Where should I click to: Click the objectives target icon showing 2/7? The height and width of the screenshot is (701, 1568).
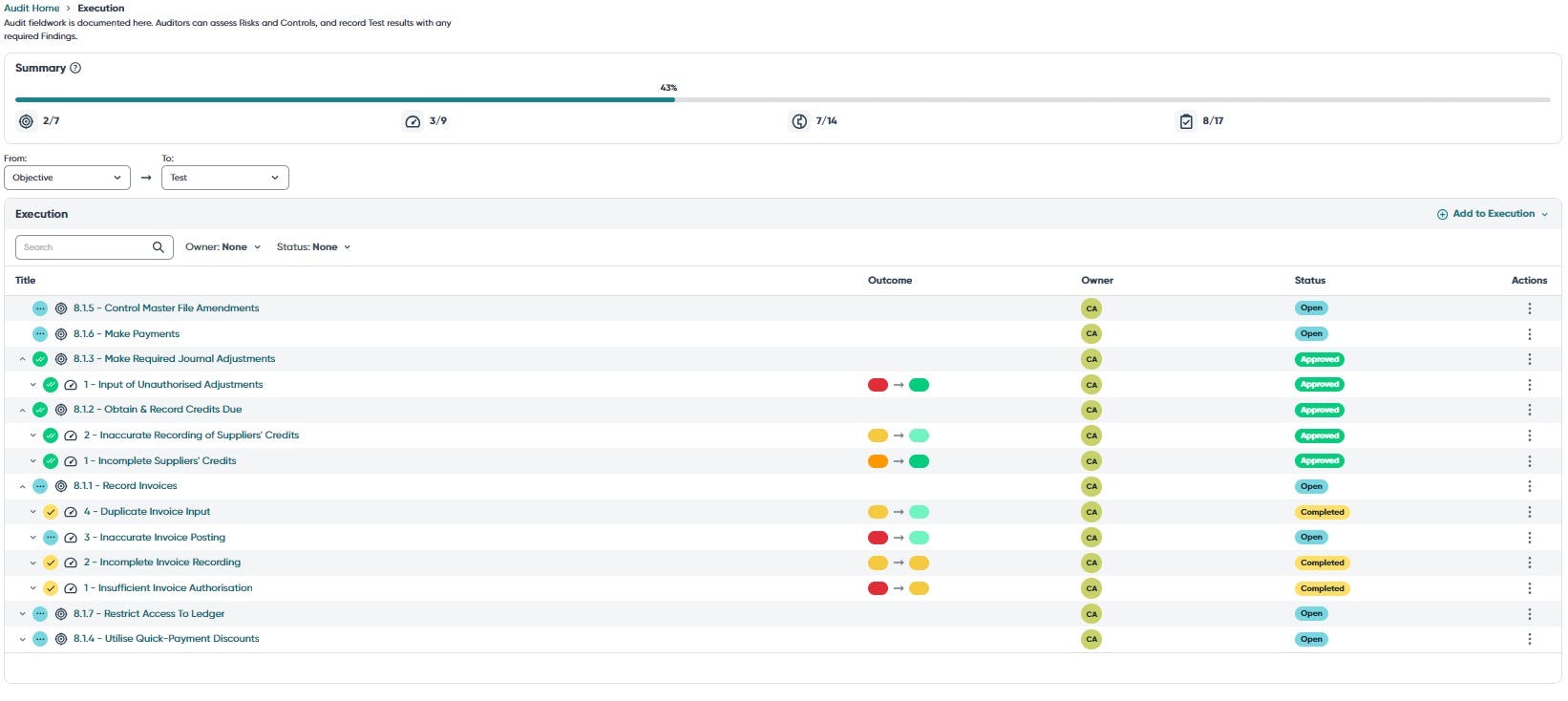point(26,121)
